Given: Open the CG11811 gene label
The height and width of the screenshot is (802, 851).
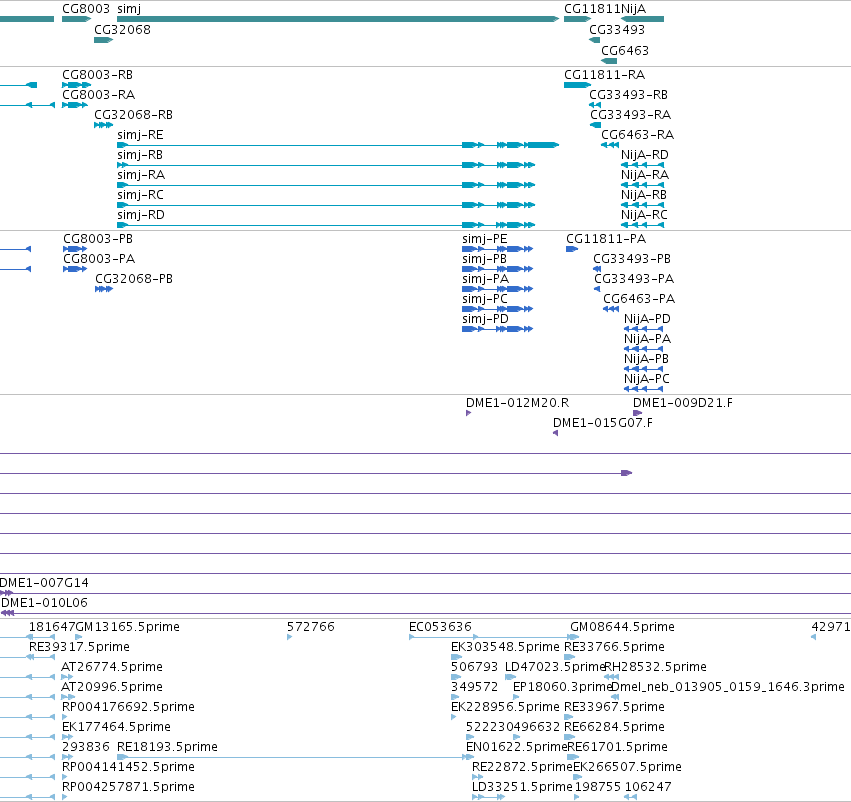Looking at the screenshot, I should click(592, 9).
